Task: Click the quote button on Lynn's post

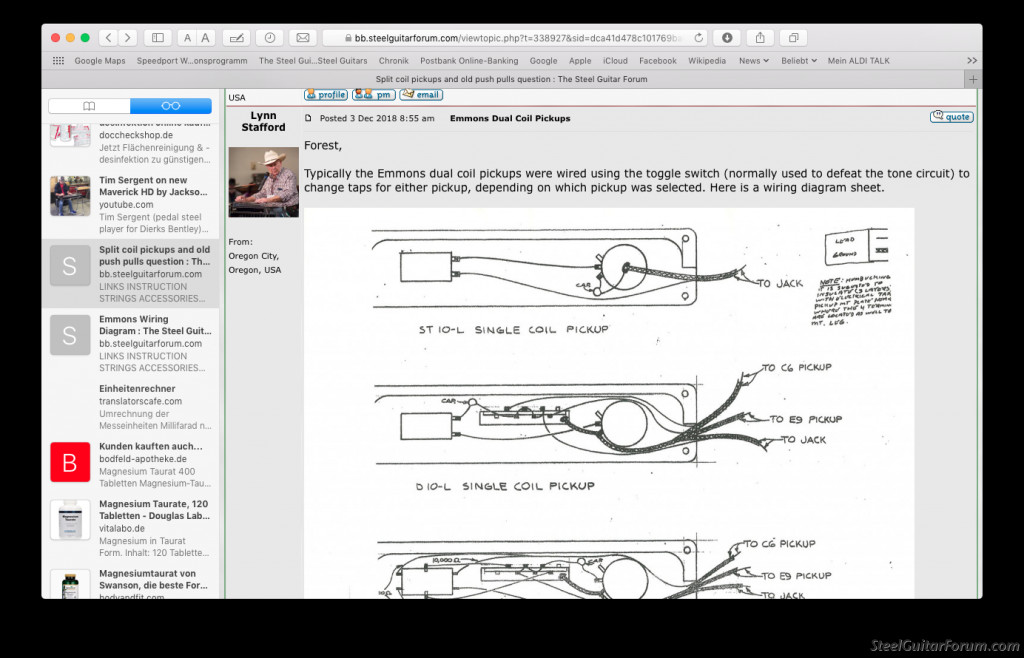Action: 951,117
